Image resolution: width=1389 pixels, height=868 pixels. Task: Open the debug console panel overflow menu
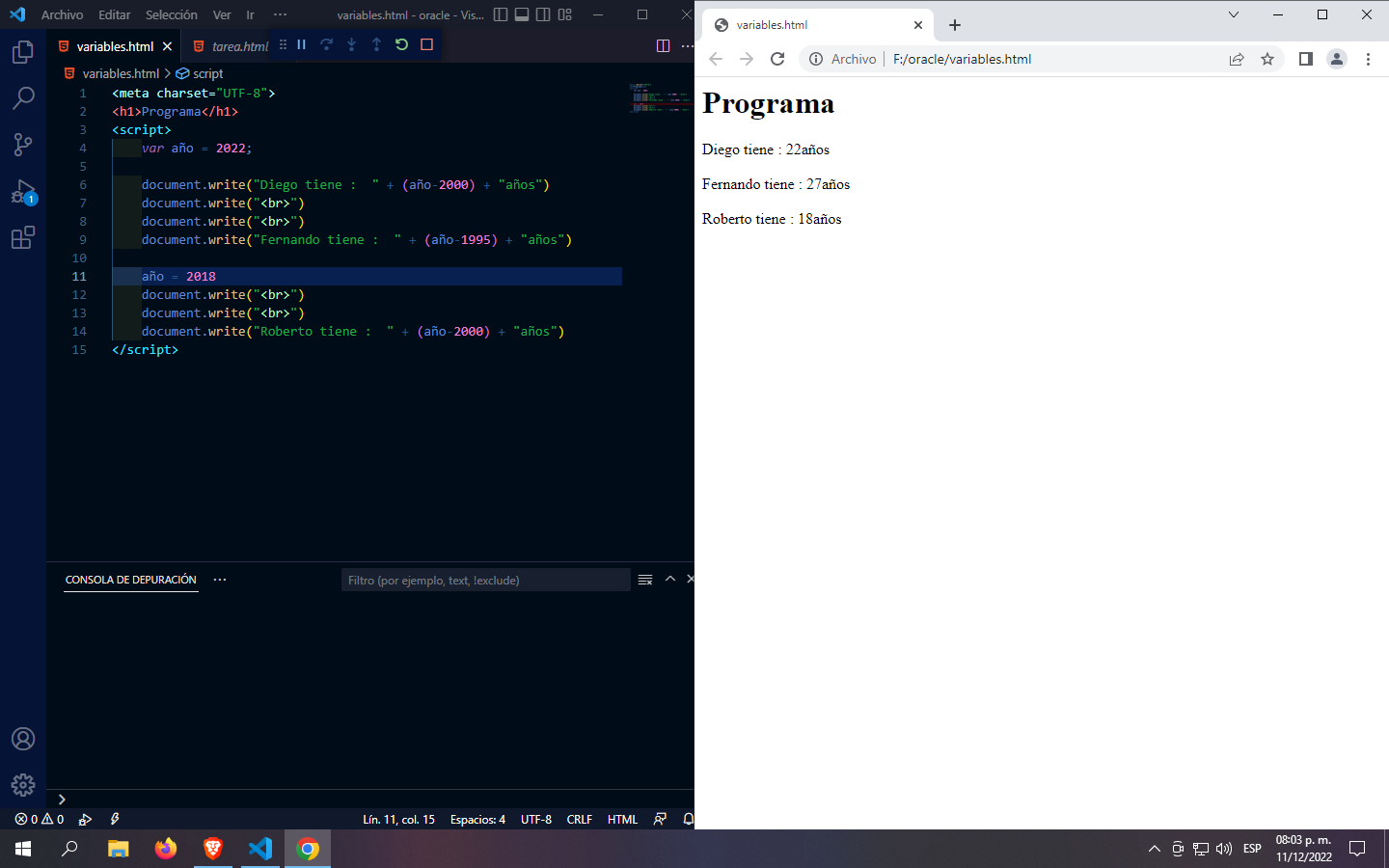tap(220, 580)
